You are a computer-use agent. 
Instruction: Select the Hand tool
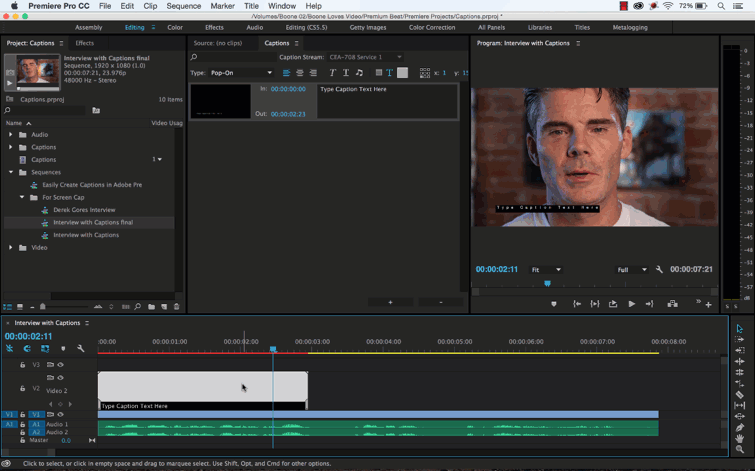[739, 438]
